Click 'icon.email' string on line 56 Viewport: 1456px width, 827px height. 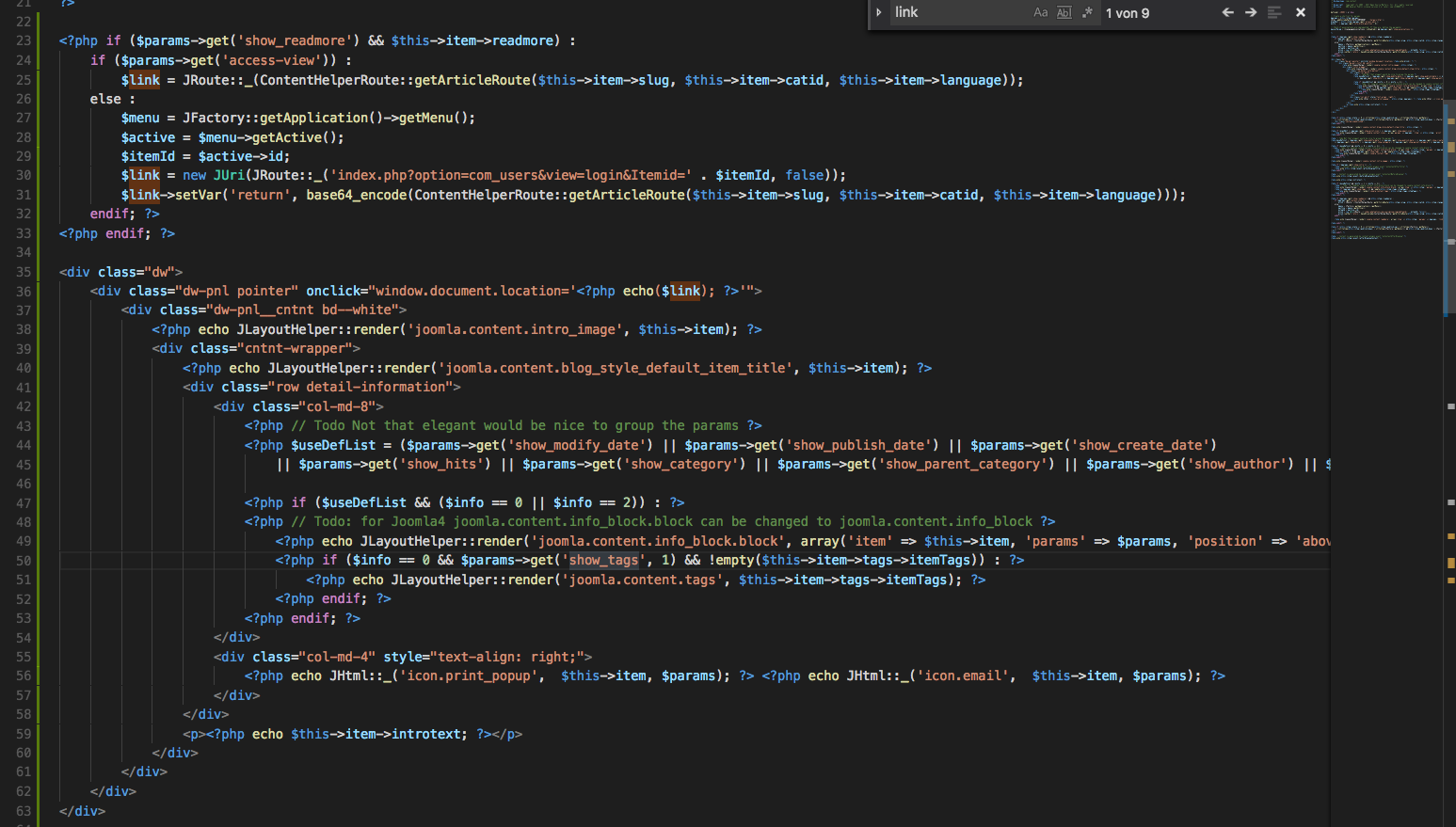(963, 676)
